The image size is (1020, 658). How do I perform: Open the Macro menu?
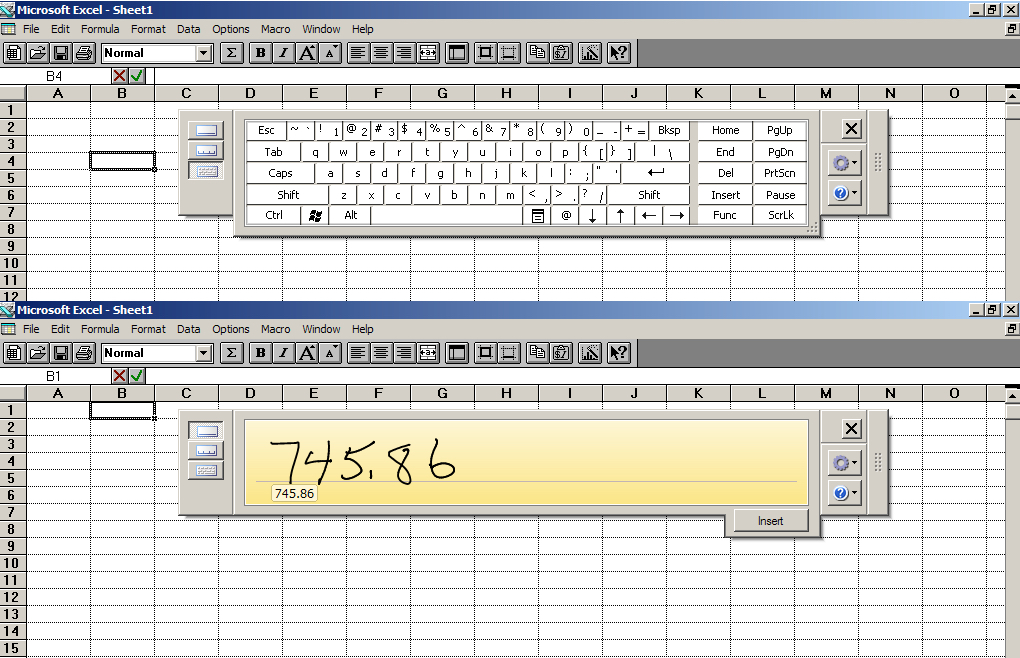point(275,29)
